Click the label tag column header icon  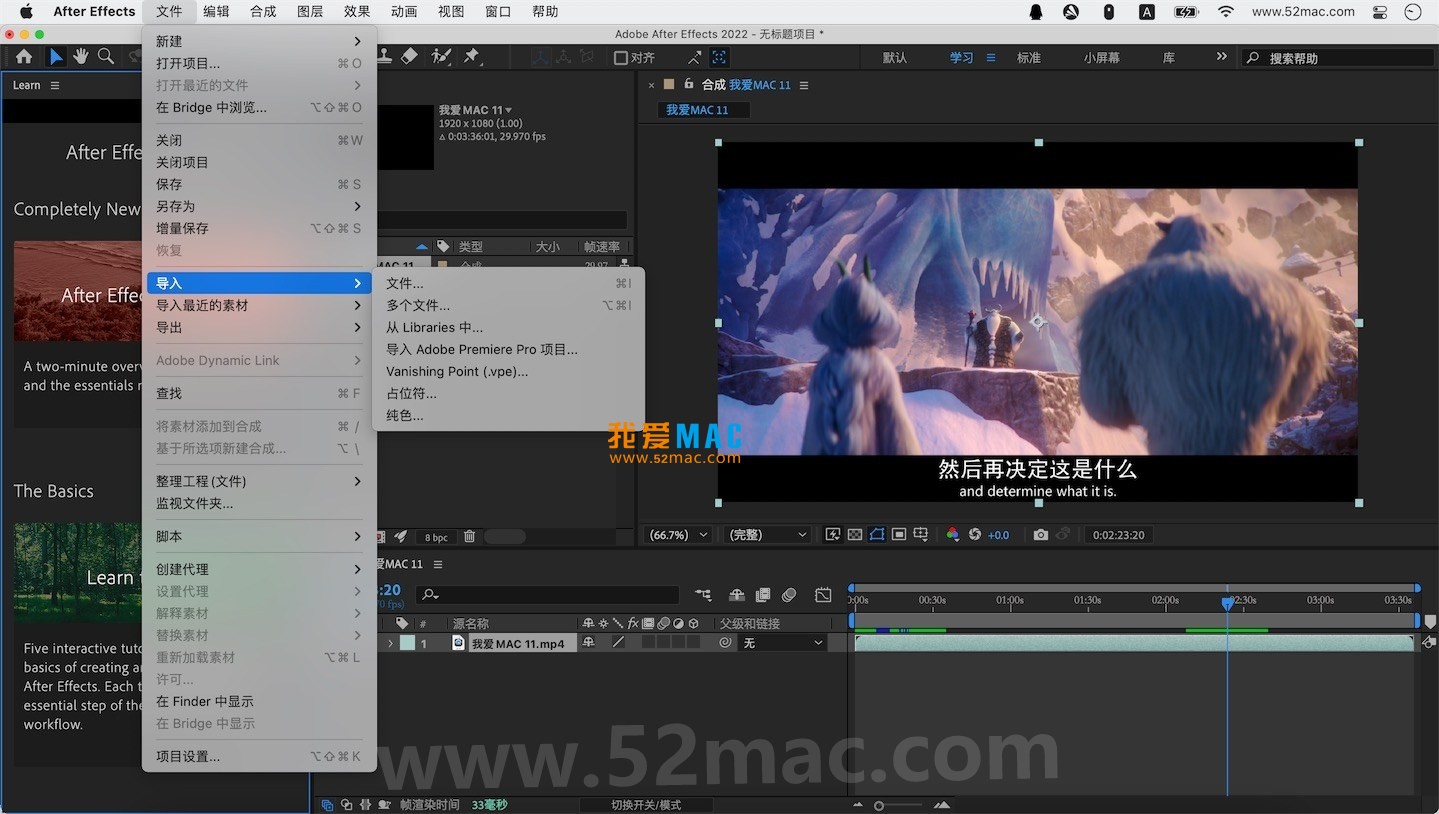pos(402,623)
